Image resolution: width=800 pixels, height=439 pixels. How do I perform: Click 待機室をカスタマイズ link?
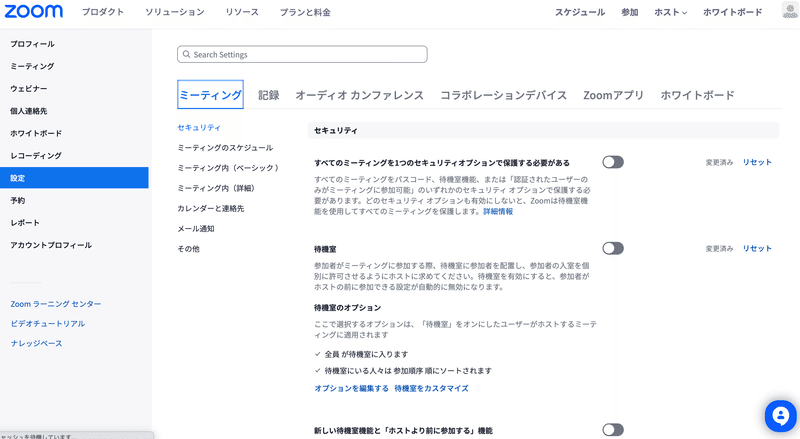[432, 388]
